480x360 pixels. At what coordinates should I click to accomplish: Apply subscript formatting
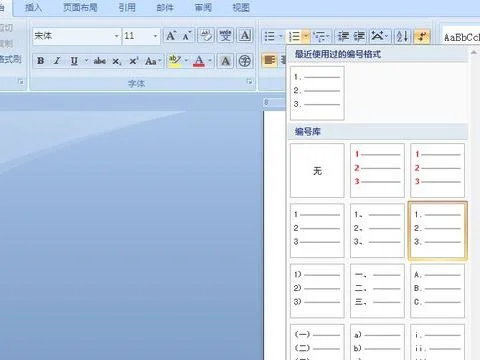click(117, 61)
